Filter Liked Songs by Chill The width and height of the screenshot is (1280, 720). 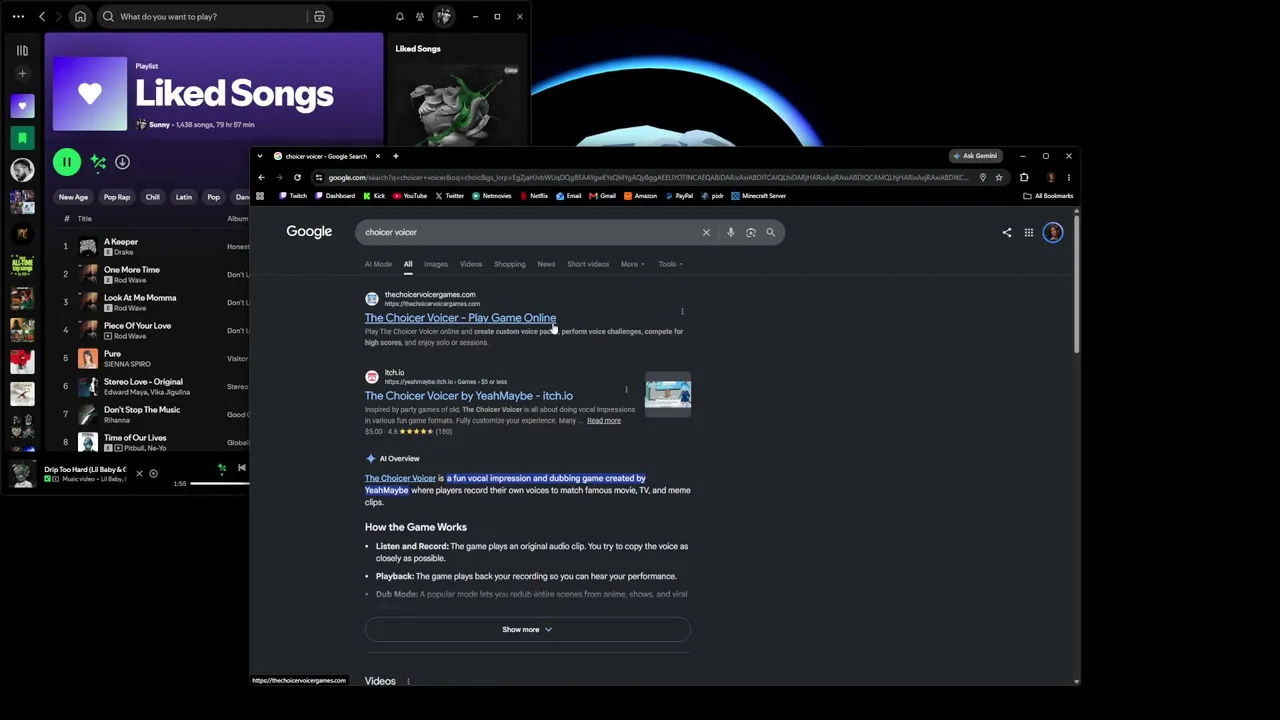153,197
